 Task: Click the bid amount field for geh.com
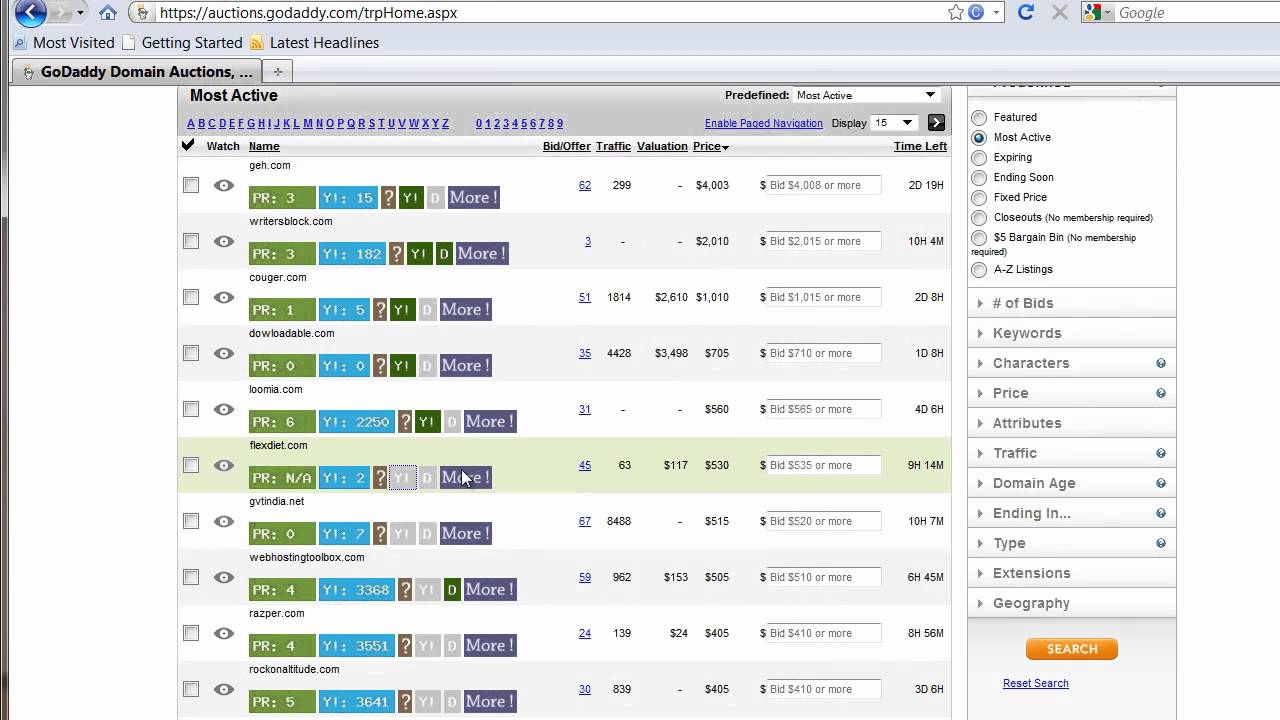coord(824,185)
